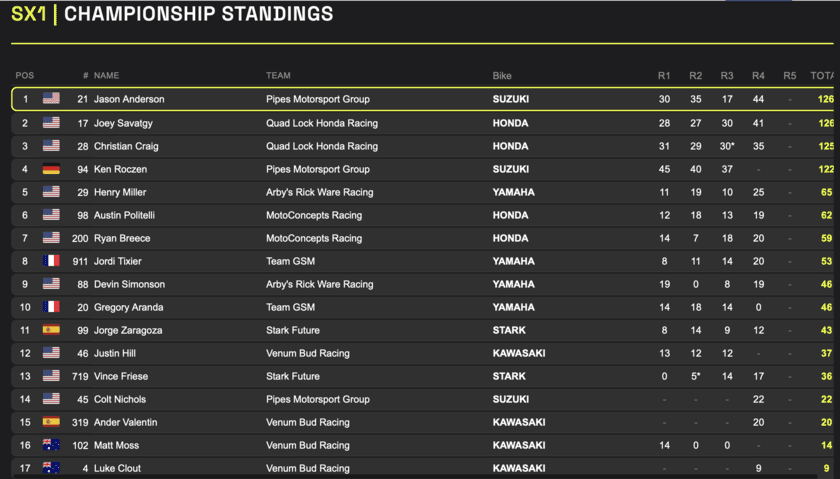
Task: Click the TEAM column header
Action: tap(278, 76)
